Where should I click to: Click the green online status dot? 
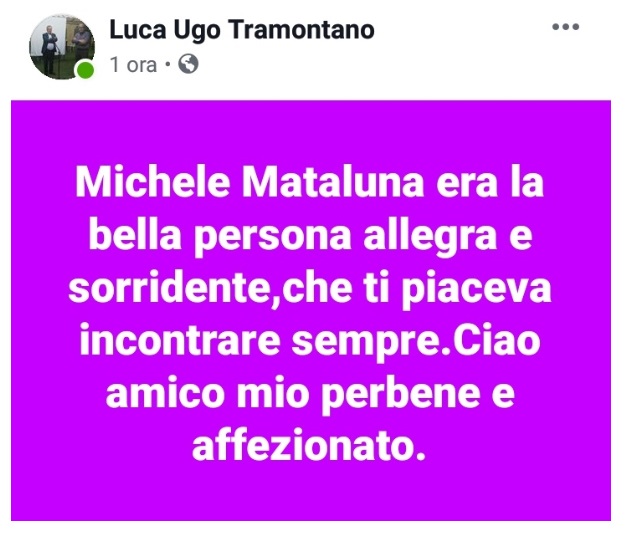coord(85,70)
